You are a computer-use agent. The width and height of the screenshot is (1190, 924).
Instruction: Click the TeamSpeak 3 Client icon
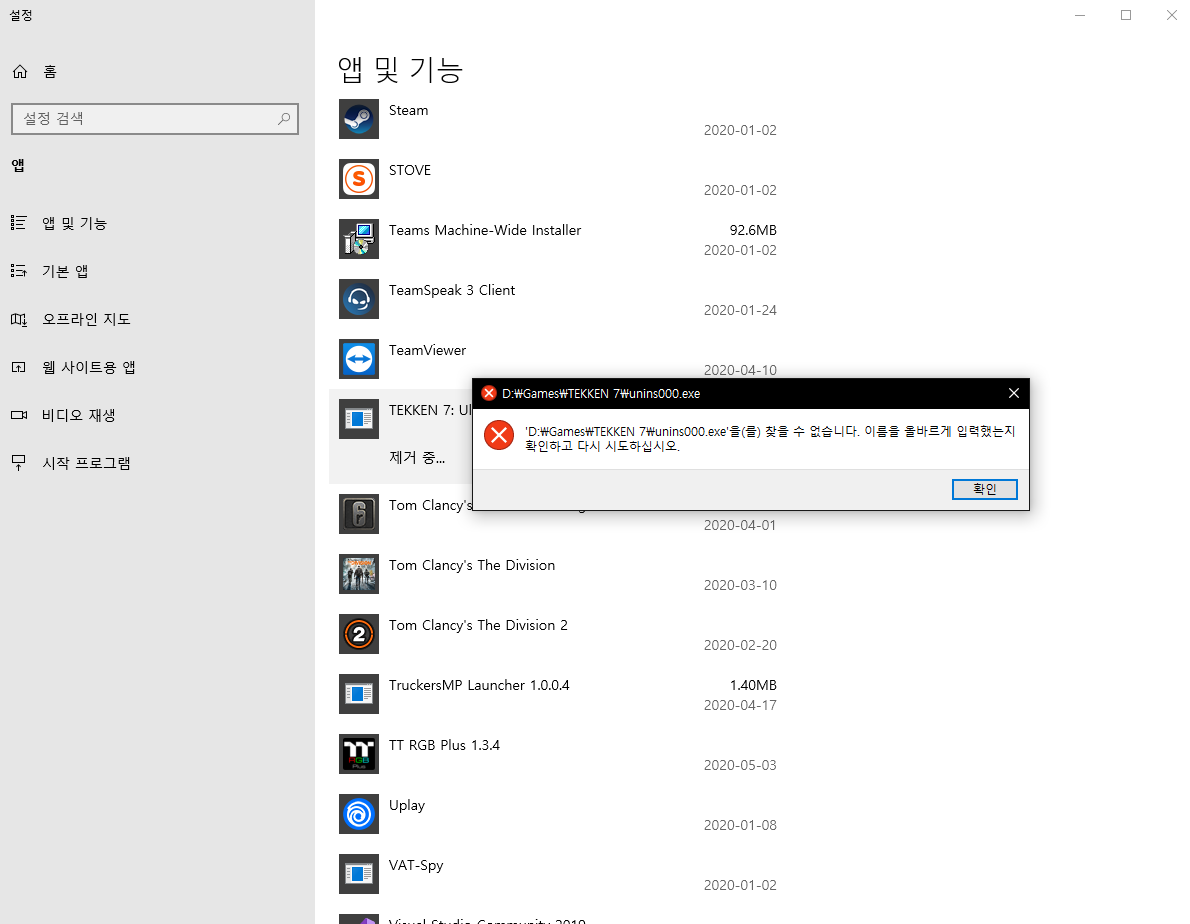(358, 299)
